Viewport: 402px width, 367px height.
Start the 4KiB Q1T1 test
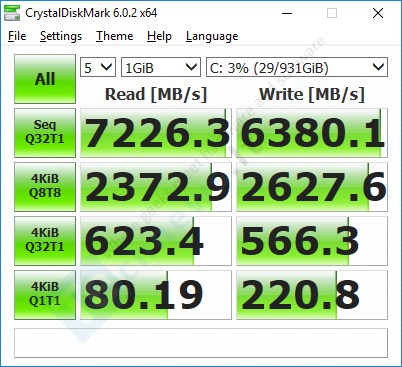[x=45, y=295]
